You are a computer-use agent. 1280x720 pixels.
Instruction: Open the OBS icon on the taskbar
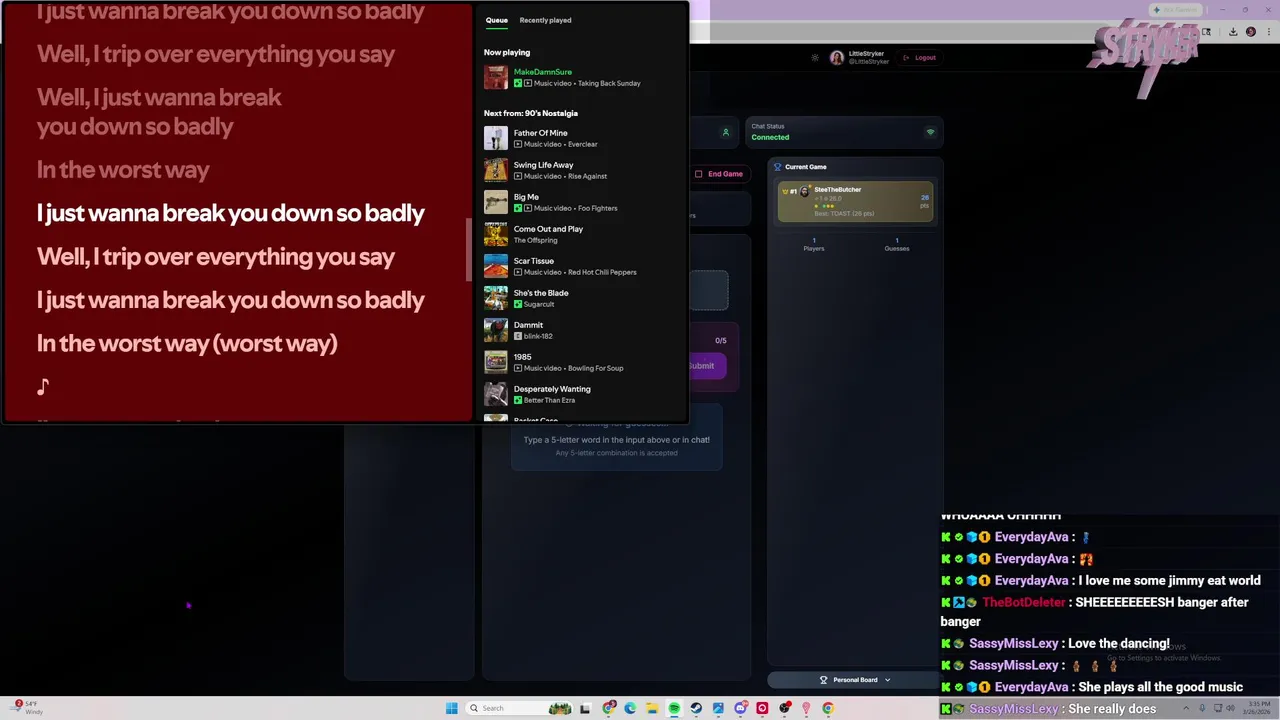(785, 708)
